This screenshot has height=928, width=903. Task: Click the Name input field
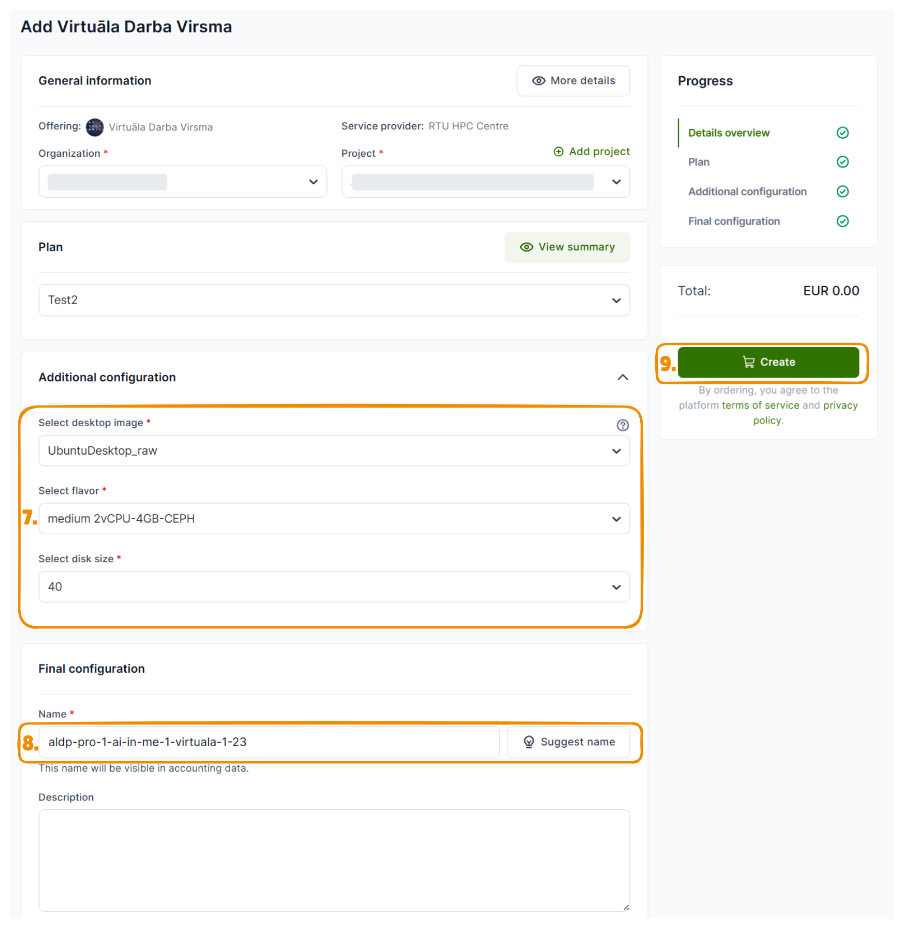point(269,742)
